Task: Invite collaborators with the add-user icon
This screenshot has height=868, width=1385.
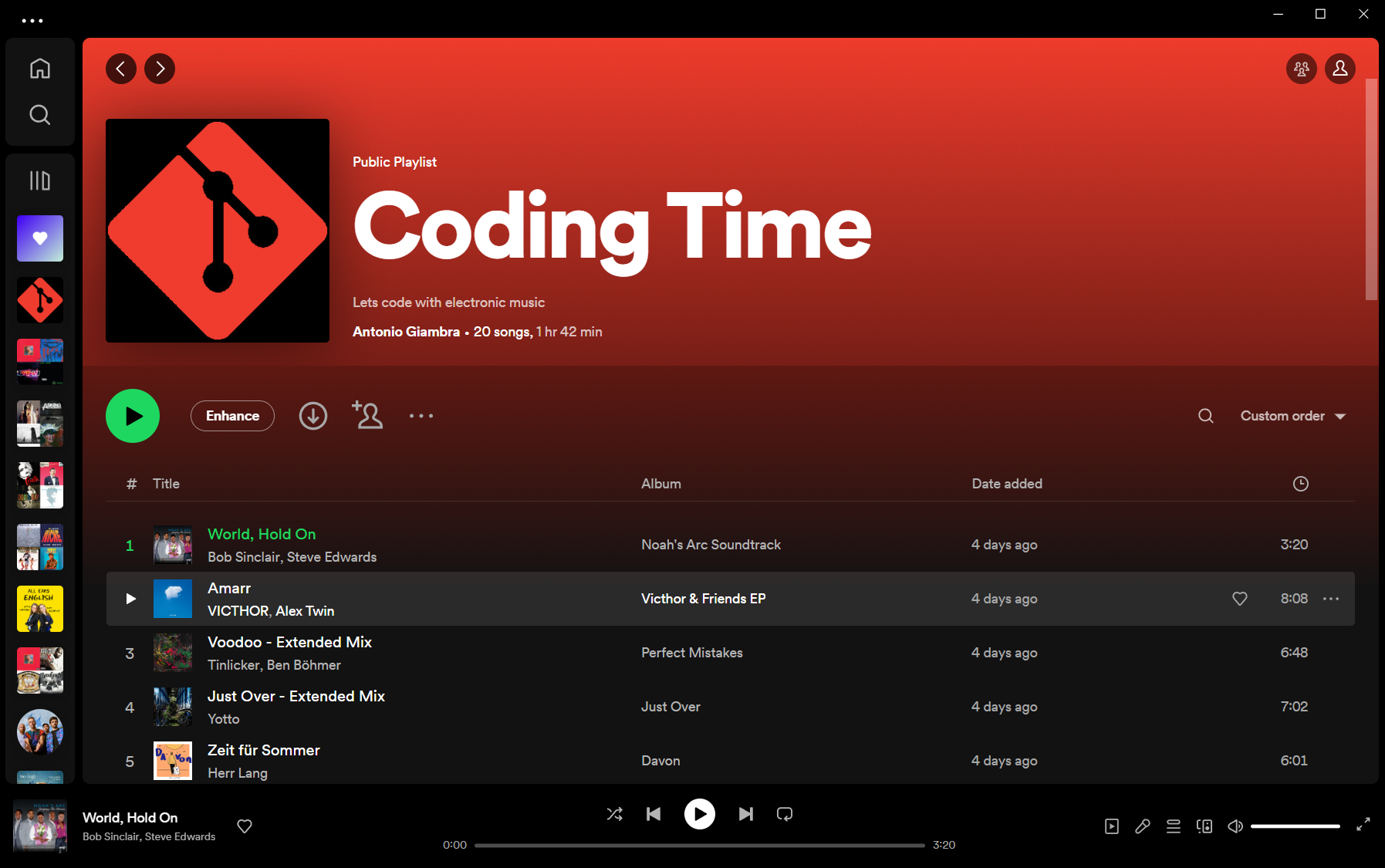Action: pos(367,415)
